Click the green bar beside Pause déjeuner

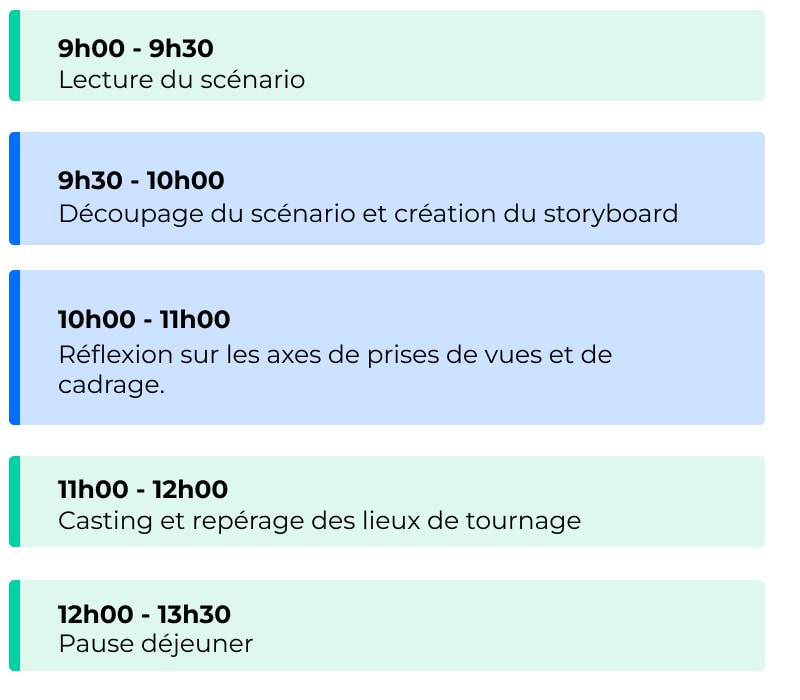click(x=14, y=625)
